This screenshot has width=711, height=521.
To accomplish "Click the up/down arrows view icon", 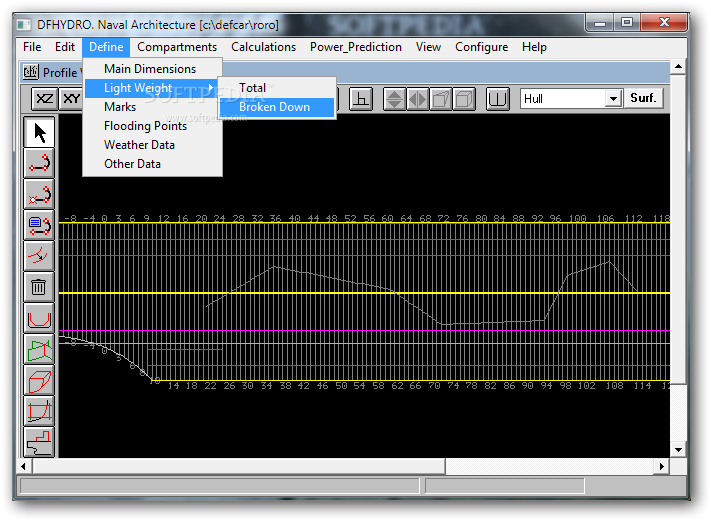I will point(394,98).
